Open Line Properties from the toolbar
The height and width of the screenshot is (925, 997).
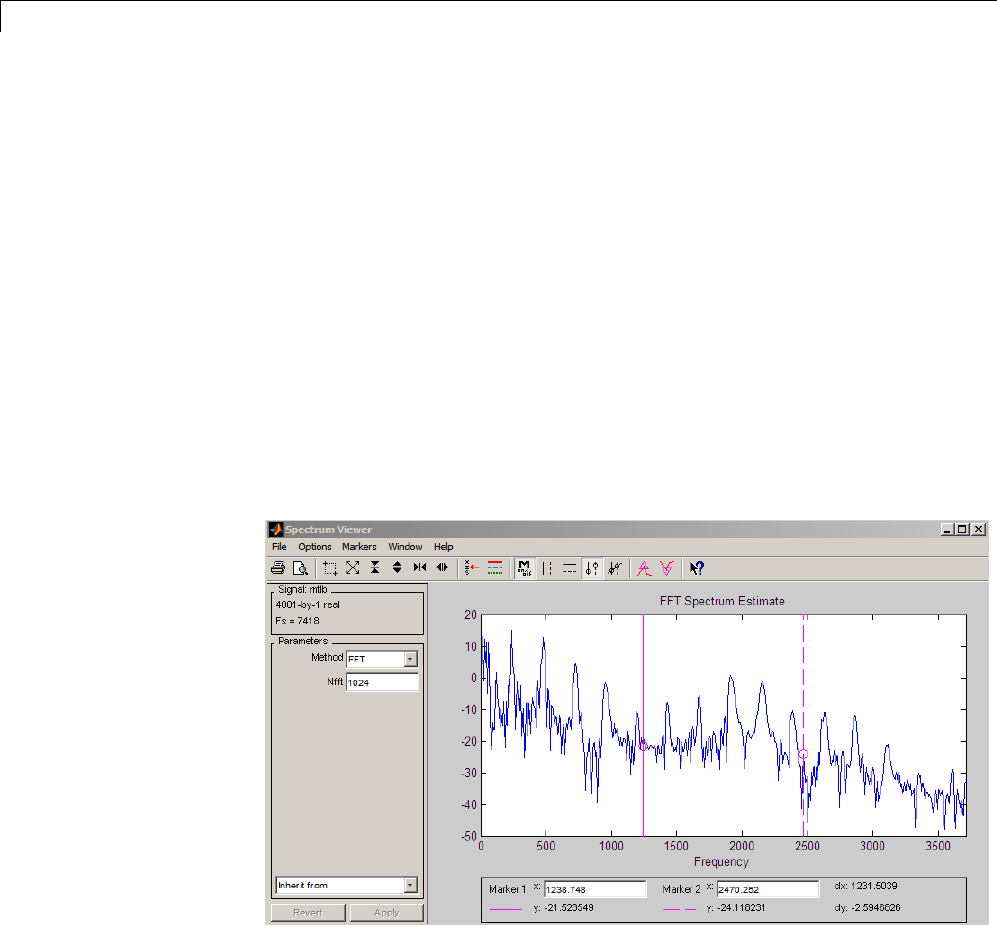coord(495,568)
